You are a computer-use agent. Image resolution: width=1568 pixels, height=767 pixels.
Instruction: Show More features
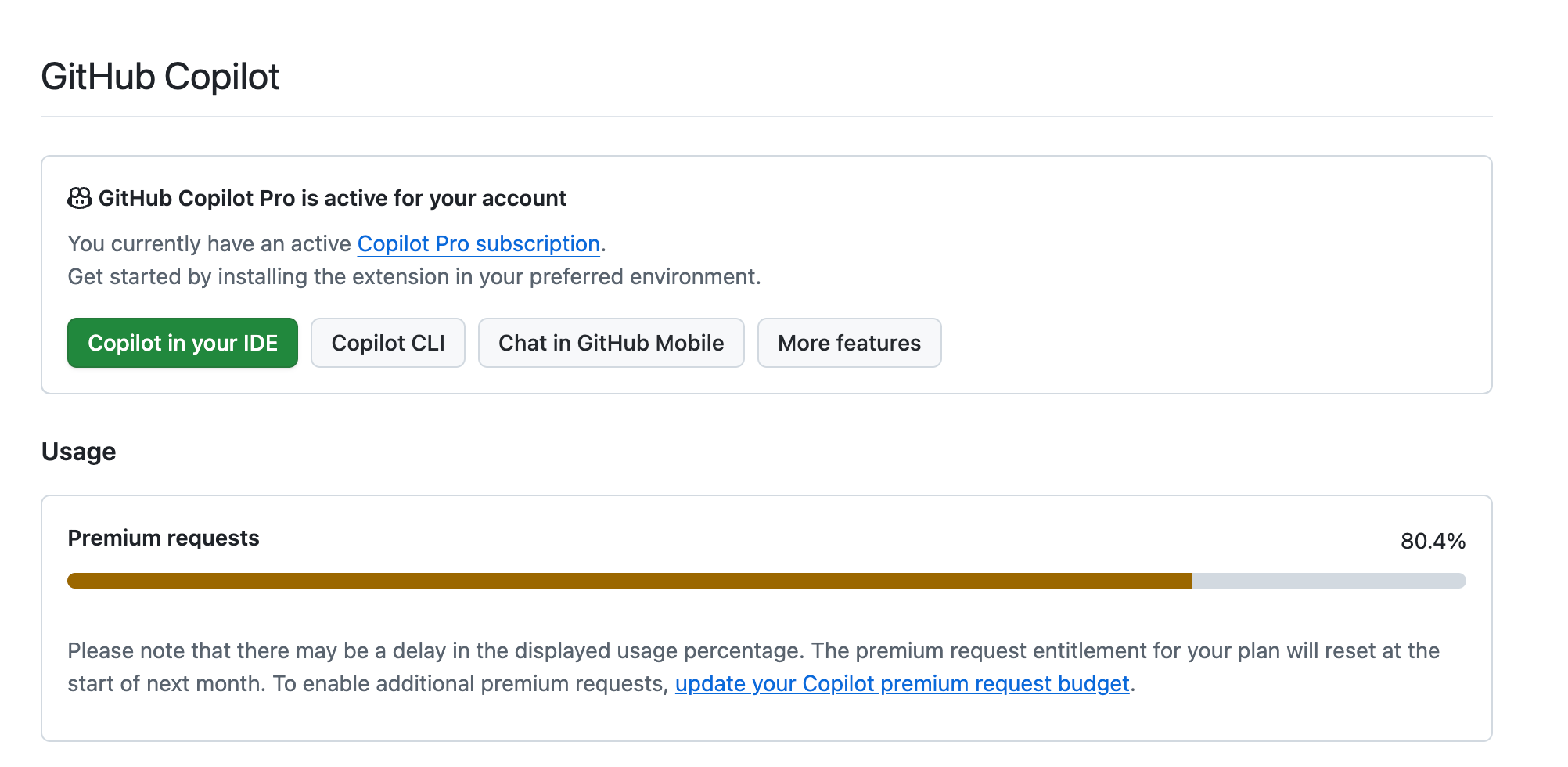pos(849,343)
